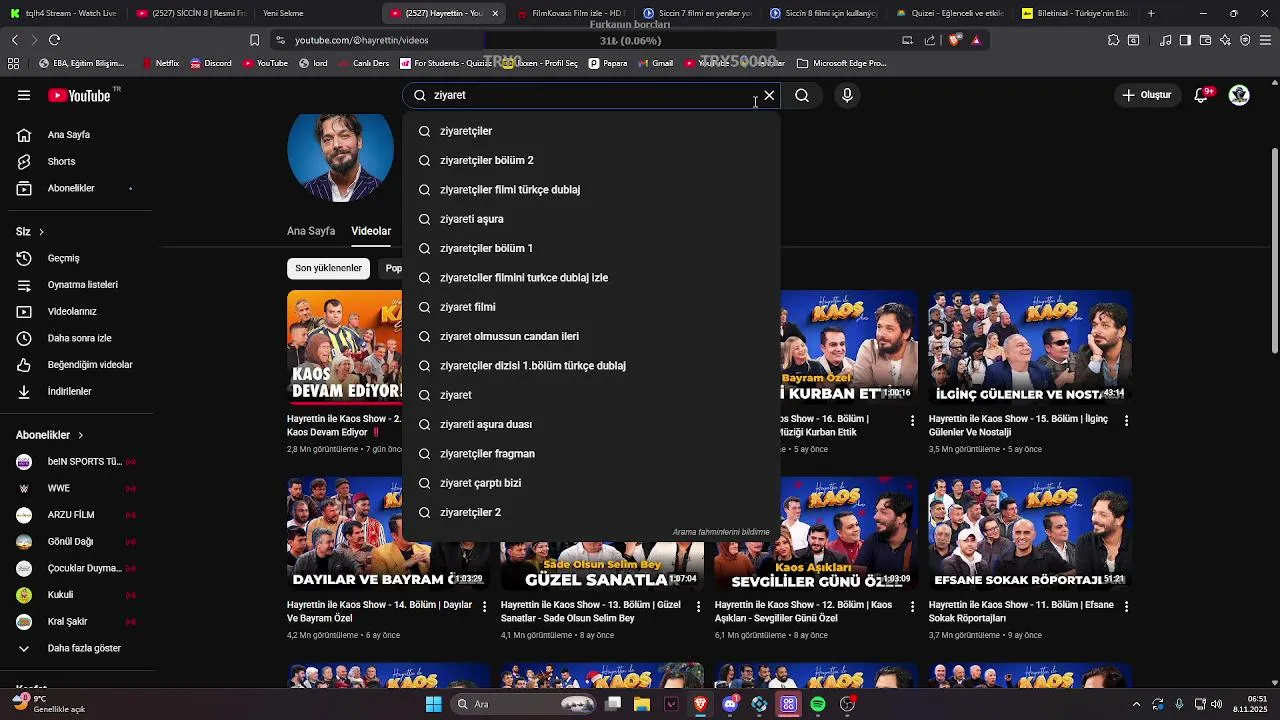The image size is (1280, 720).
Task: Select the Son yüklenenler filter chip
Action: pos(328,268)
